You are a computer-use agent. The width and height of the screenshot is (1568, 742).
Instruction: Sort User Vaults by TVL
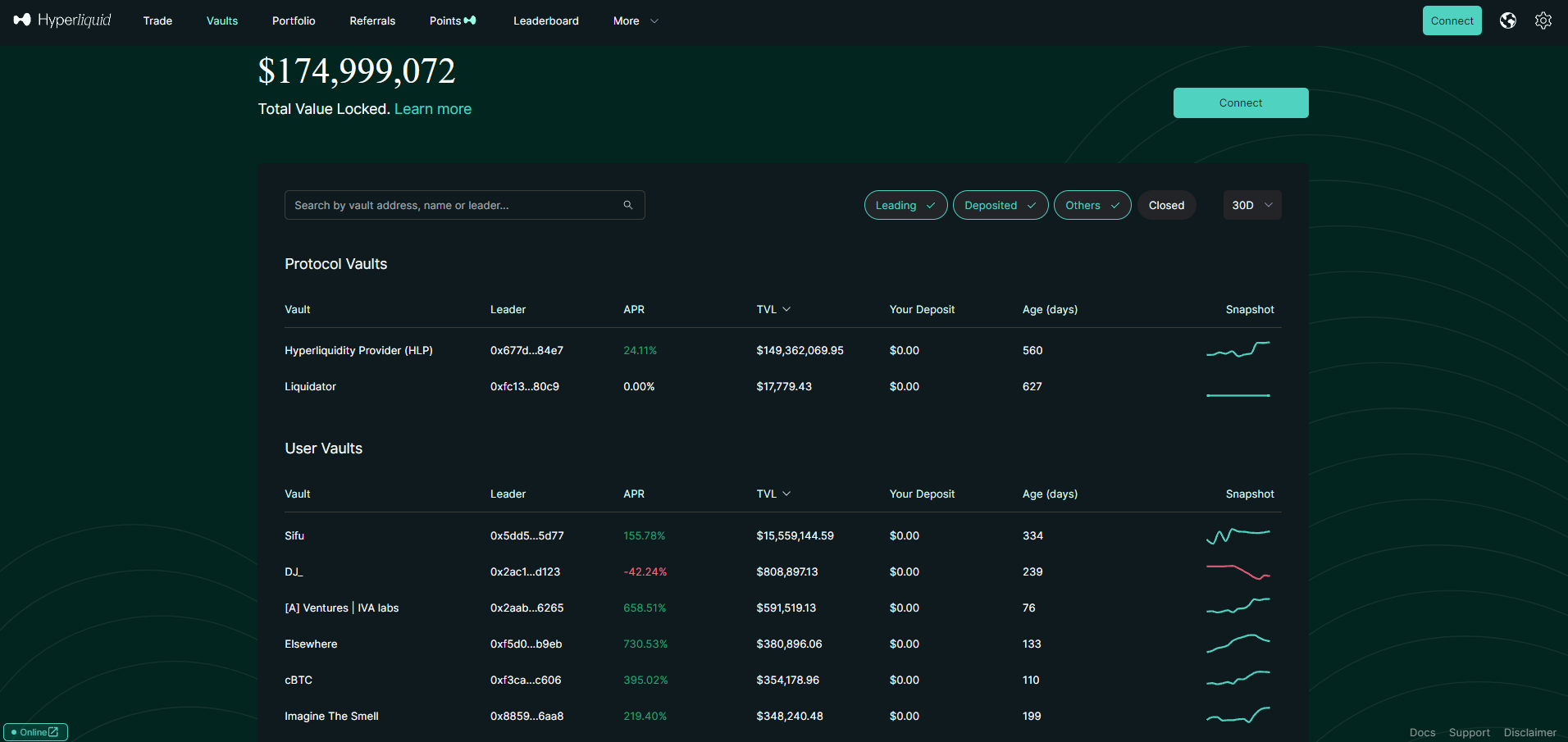[x=773, y=494]
